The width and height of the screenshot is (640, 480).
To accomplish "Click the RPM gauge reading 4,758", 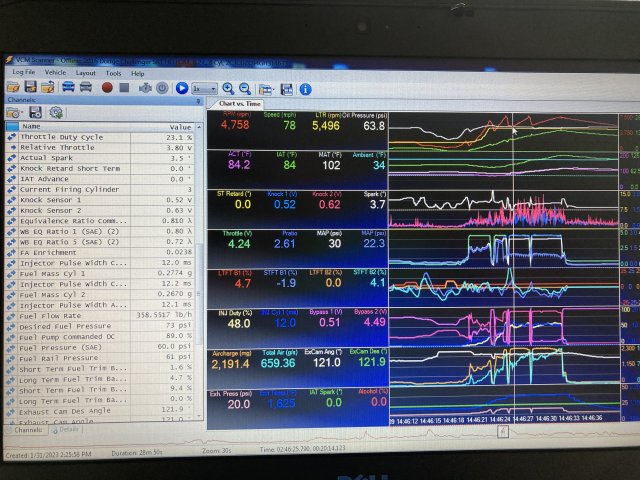I will click(235, 125).
